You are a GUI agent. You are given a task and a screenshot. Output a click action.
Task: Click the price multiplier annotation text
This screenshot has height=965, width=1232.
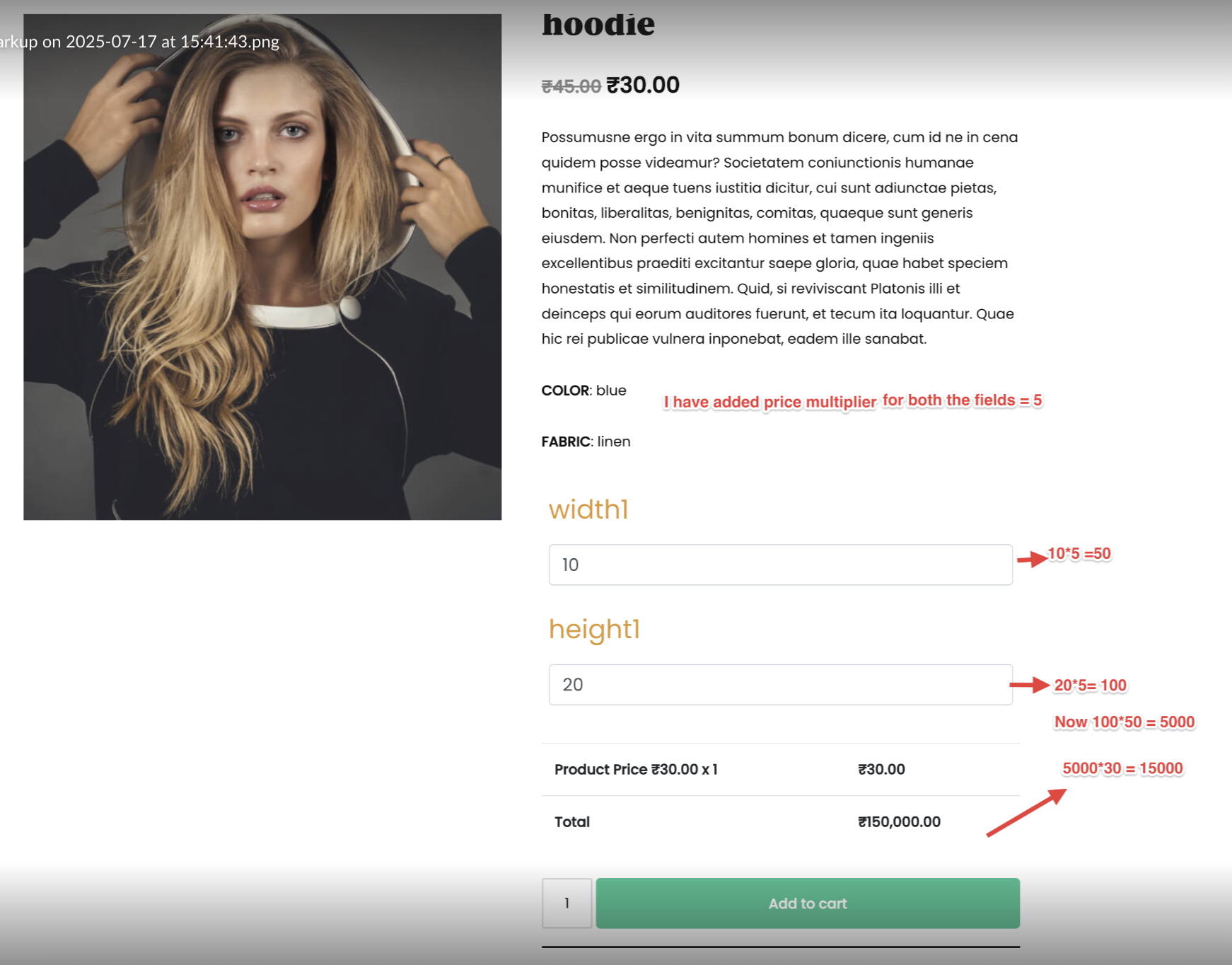coord(852,401)
